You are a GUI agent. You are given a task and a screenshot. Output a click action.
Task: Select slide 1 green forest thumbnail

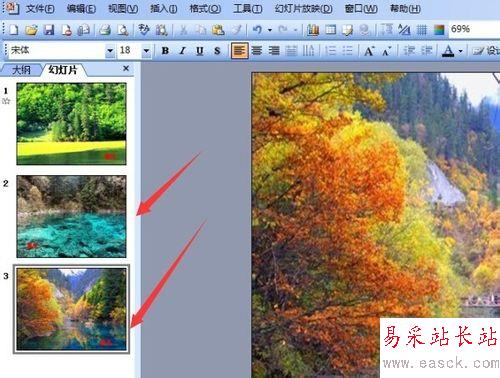71,124
